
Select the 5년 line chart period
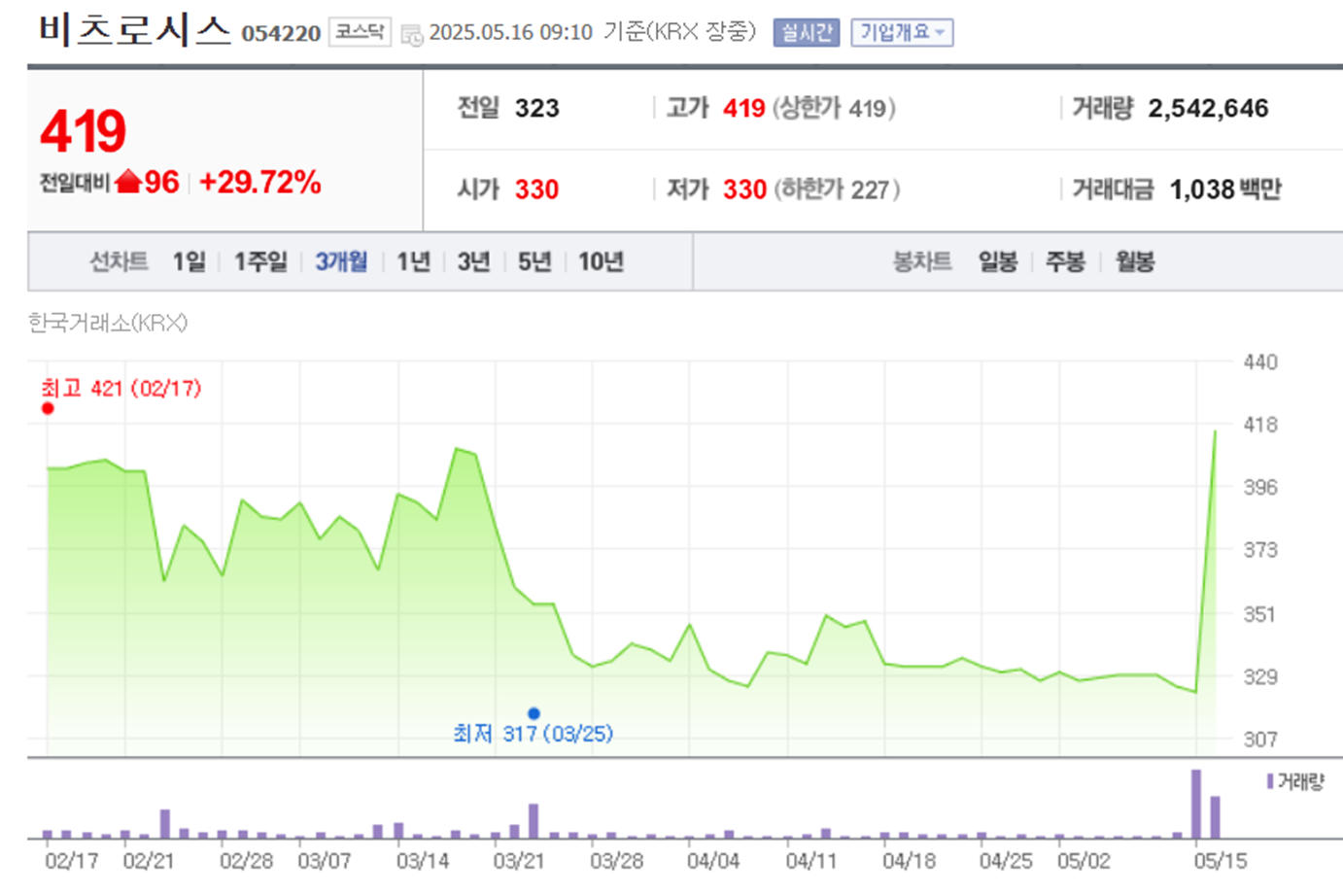(x=534, y=261)
